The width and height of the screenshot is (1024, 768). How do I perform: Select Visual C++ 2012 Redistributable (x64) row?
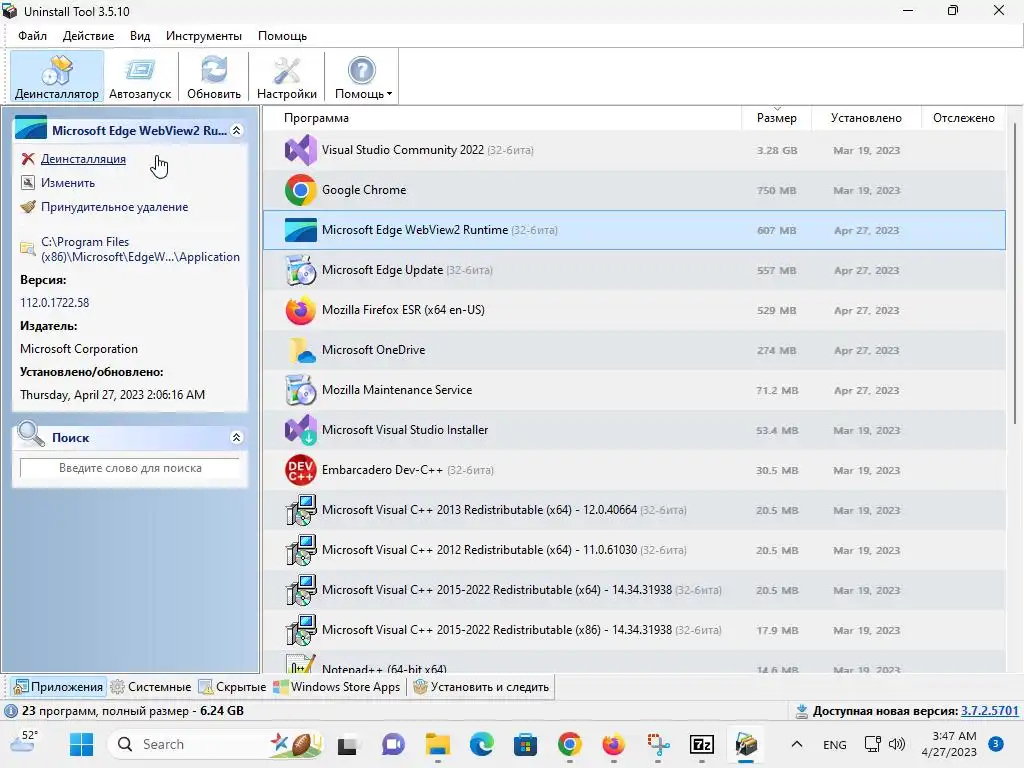coord(634,550)
